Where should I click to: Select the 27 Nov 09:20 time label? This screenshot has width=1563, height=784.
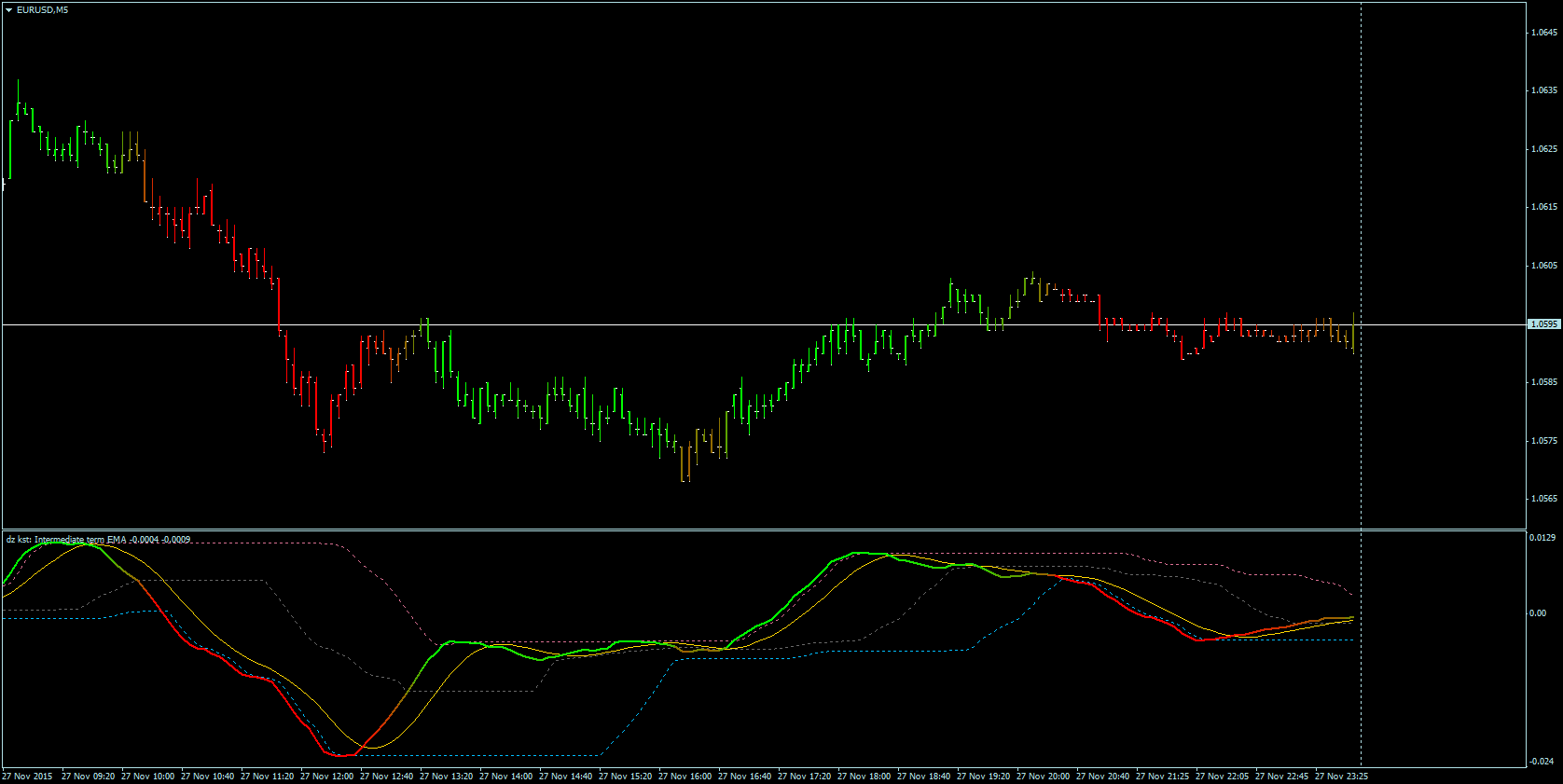[89, 777]
